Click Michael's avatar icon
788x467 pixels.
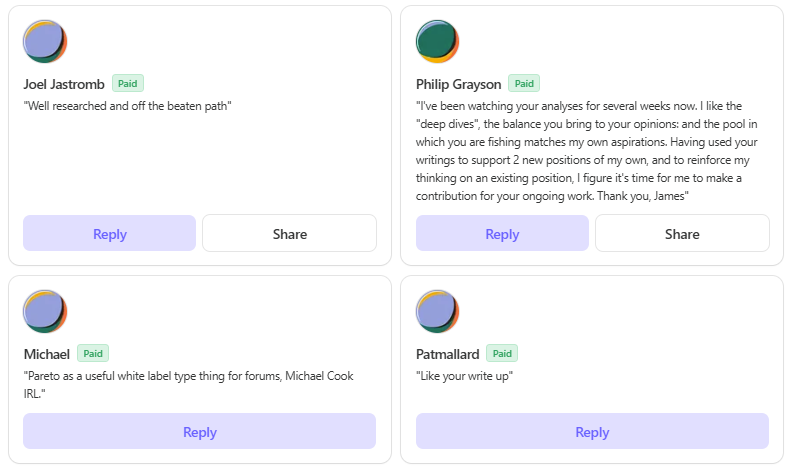tap(45, 311)
